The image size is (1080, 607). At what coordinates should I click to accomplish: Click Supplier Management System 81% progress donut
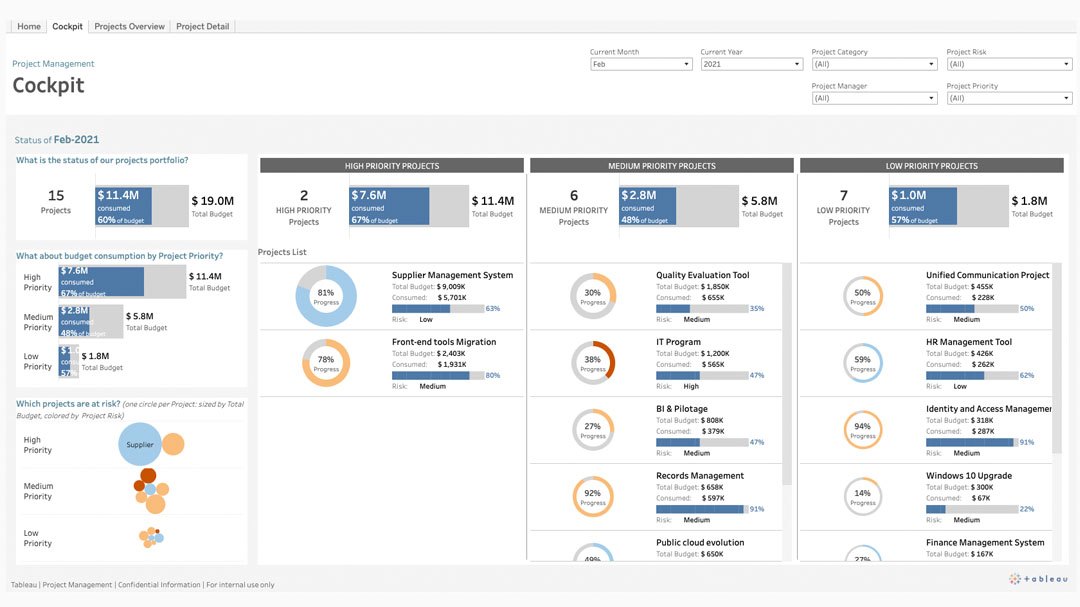[326, 296]
